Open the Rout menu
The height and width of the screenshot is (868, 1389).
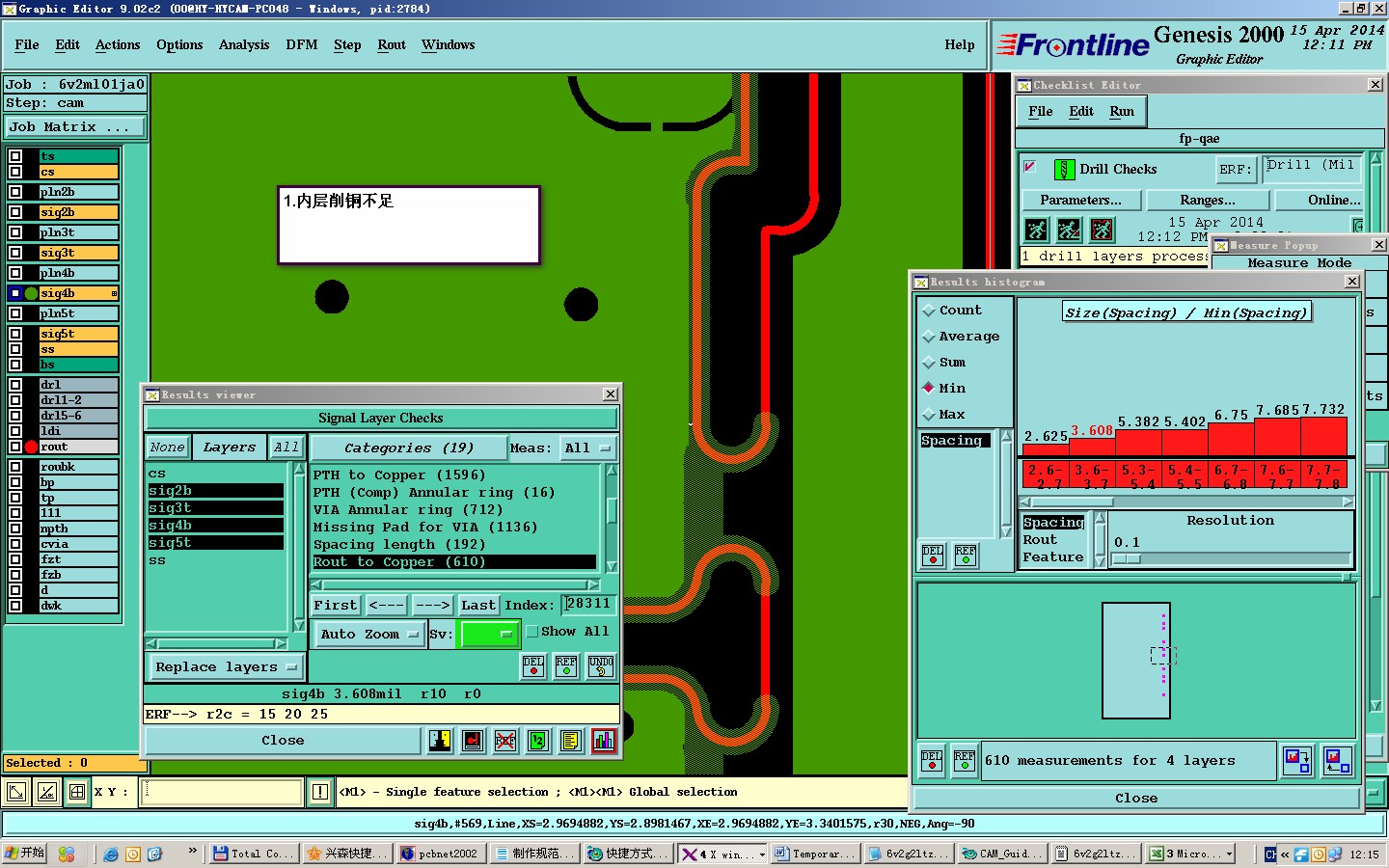pyautogui.click(x=392, y=45)
